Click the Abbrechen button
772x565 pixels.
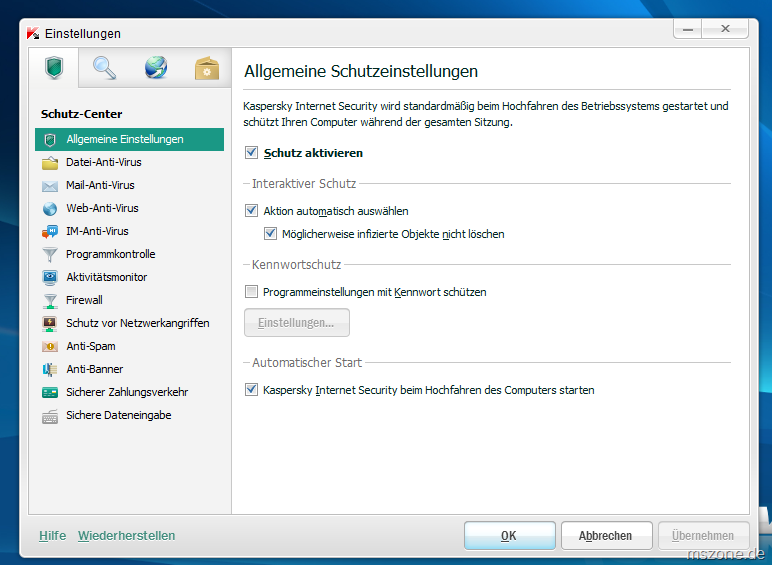(605, 536)
